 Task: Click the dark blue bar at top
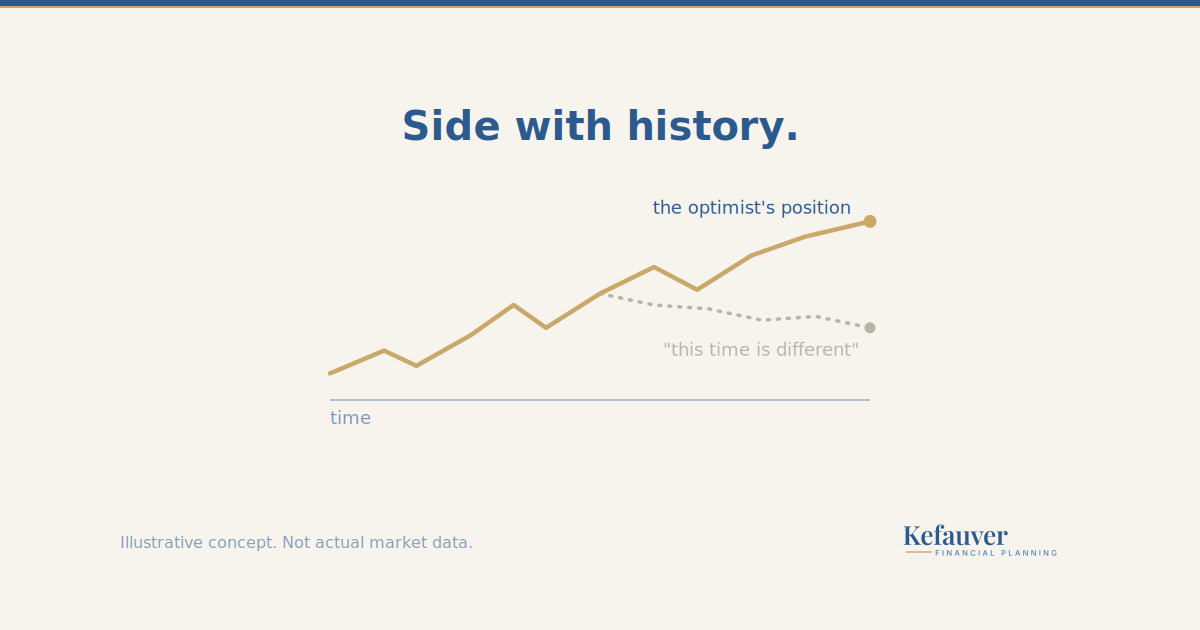tap(600, 3)
